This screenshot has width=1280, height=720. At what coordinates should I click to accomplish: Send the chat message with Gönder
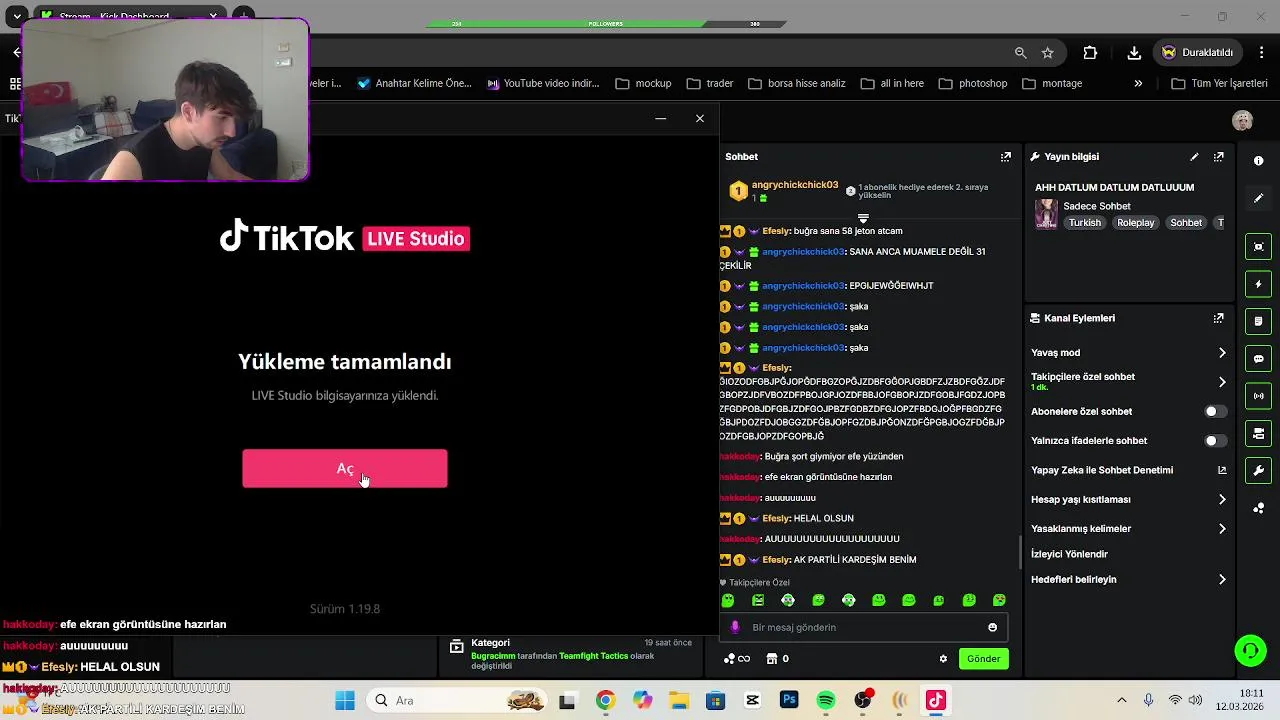coord(983,659)
